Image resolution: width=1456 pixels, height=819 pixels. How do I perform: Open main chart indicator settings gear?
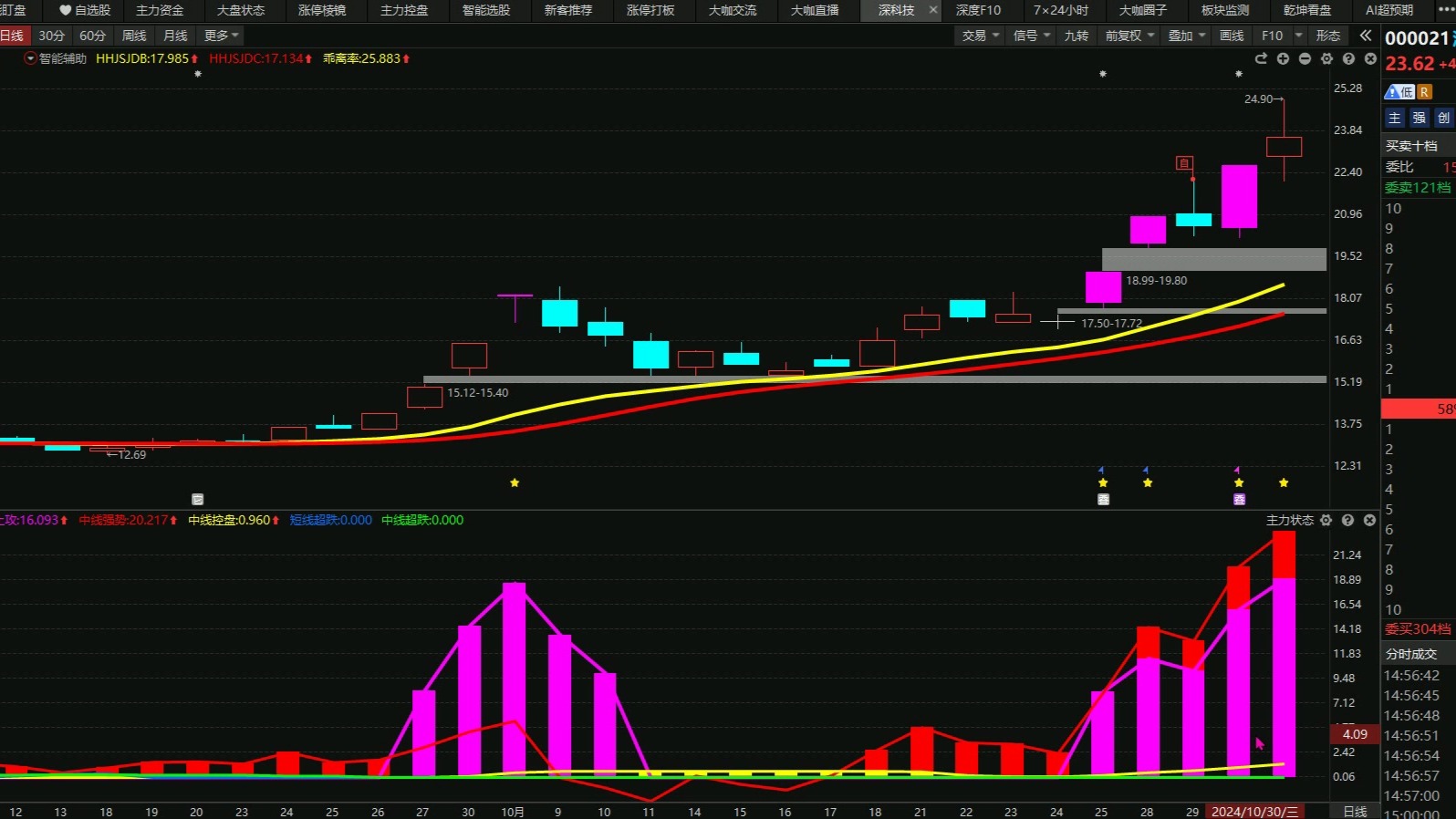coord(1326,58)
